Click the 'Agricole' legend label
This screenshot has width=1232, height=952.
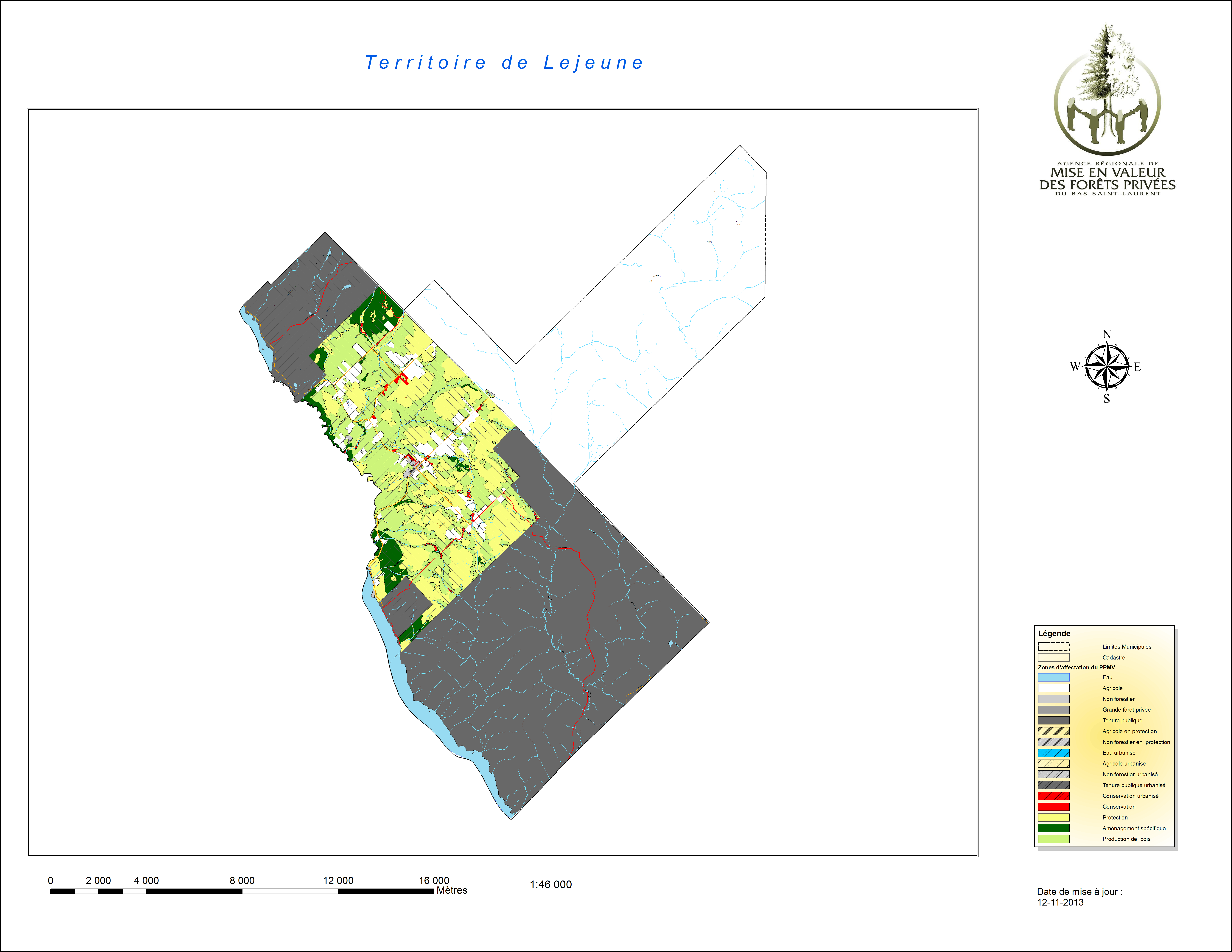pos(1112,688)
